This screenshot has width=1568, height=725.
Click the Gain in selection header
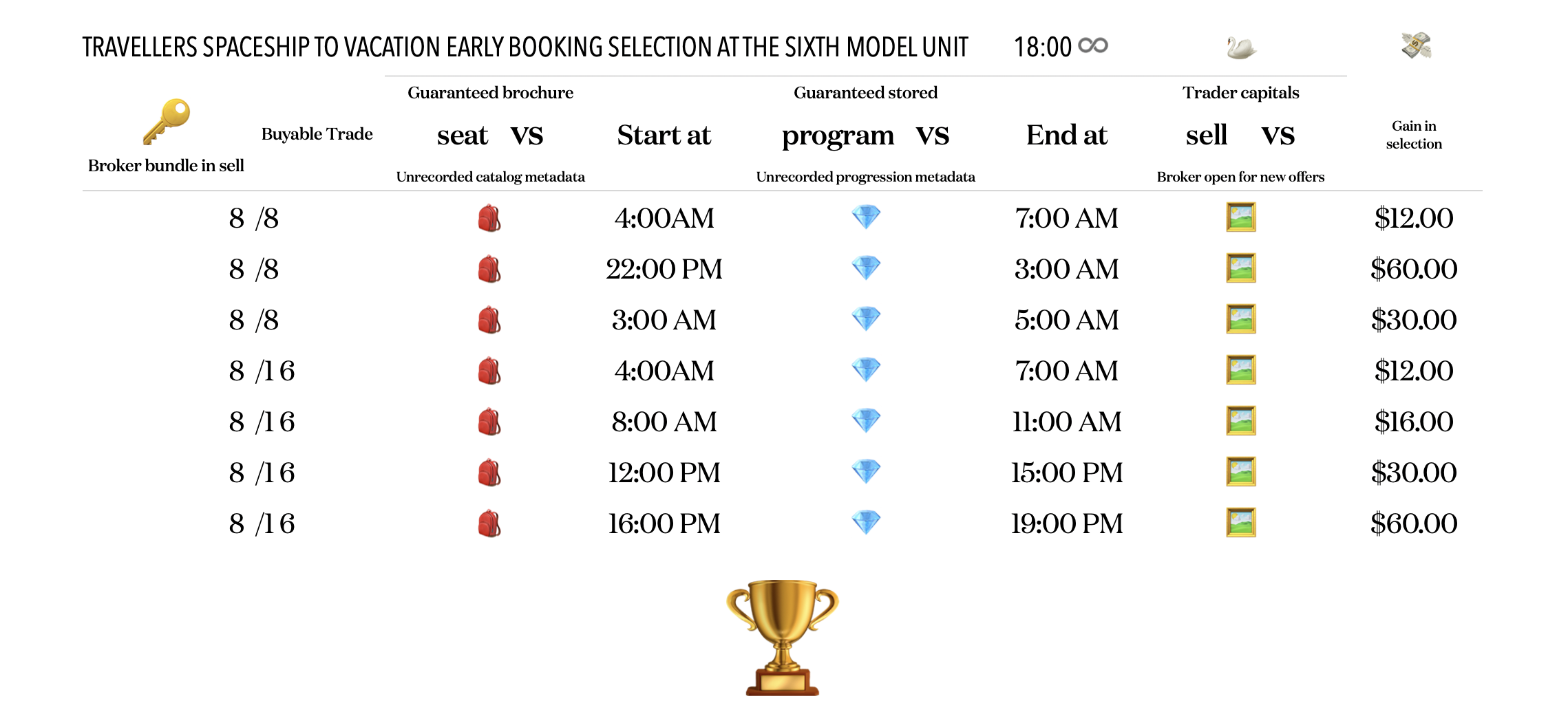[x=1414, y=135]
